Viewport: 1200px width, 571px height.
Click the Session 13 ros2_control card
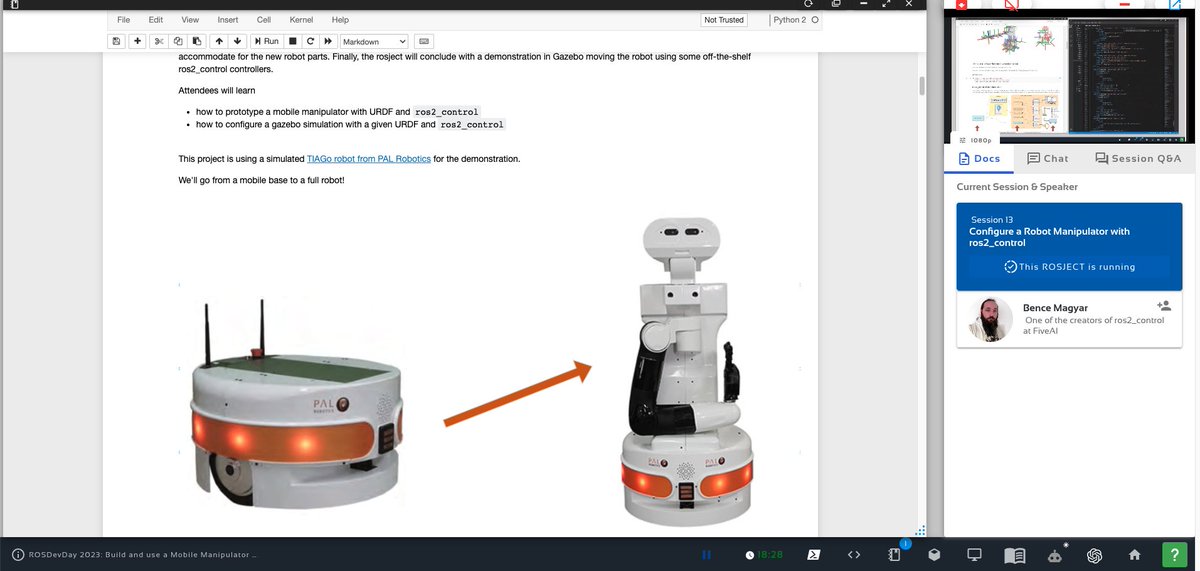pyautogui.click(x=1069, y=246)
